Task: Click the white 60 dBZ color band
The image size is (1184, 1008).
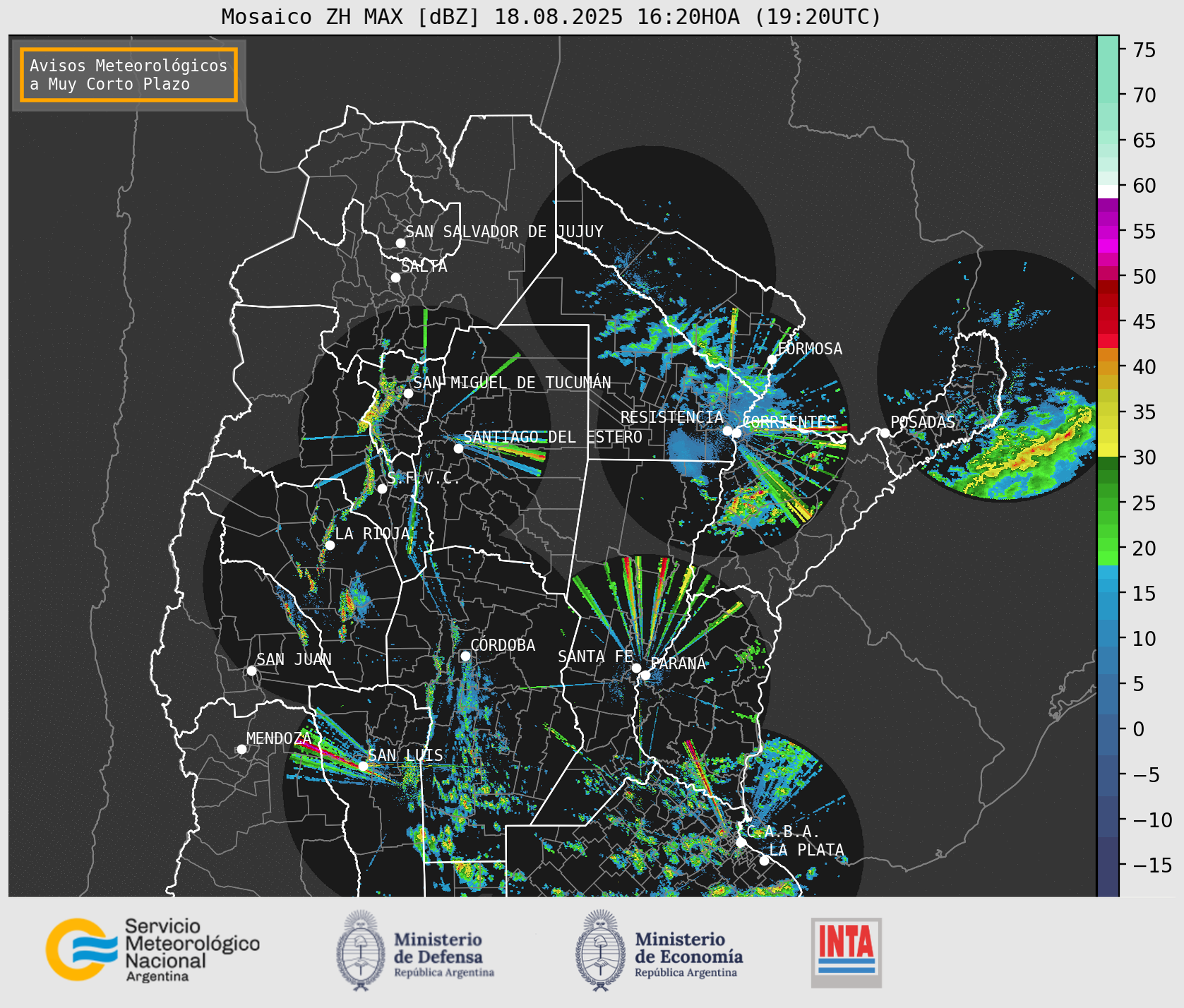Action: click(1108, 191)
